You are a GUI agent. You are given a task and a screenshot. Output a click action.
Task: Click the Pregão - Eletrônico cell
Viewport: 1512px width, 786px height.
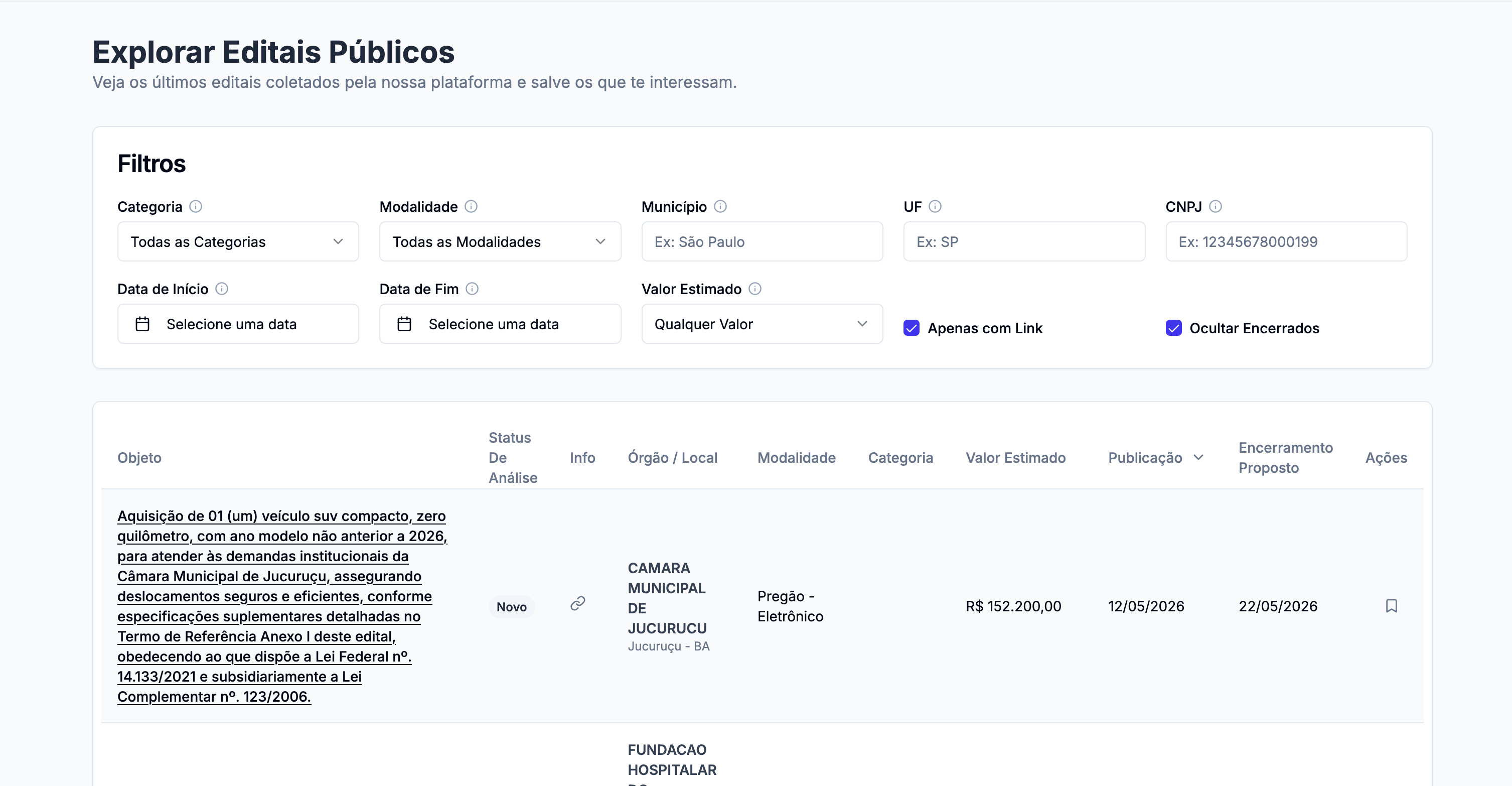(x=790, y=606)
